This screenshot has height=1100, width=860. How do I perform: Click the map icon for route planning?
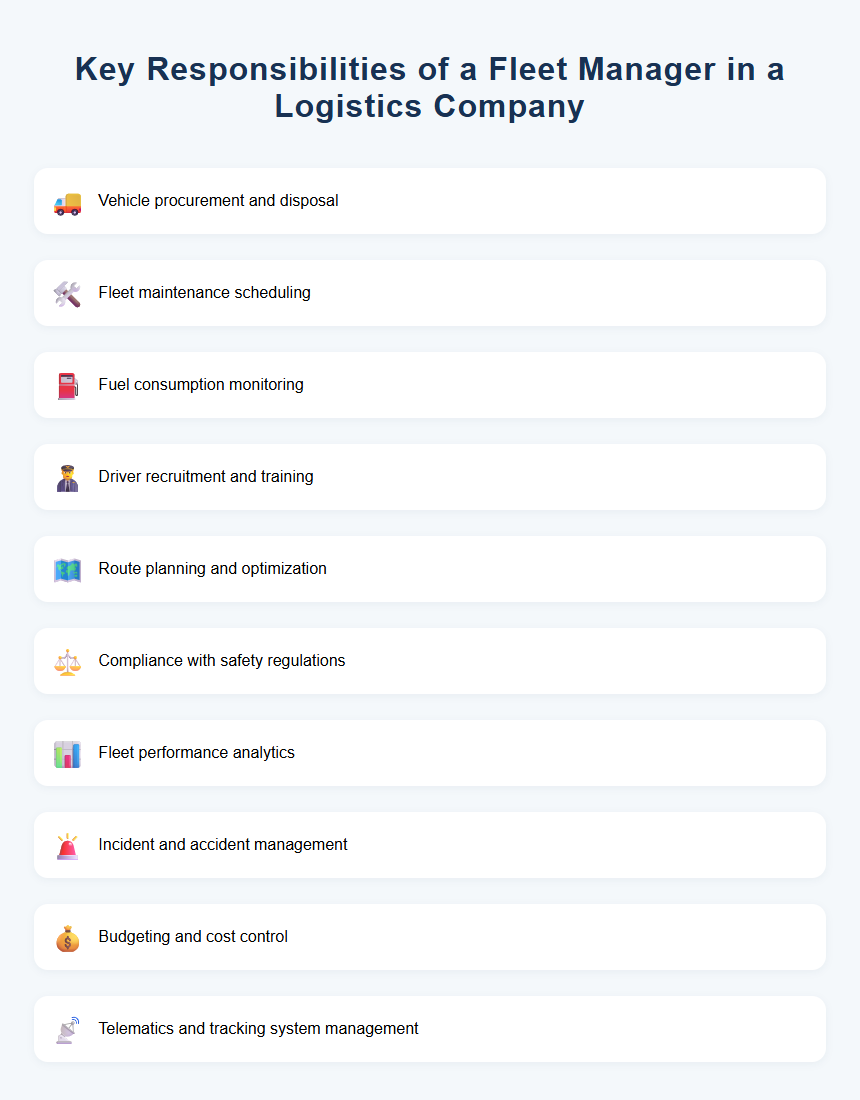67,570
